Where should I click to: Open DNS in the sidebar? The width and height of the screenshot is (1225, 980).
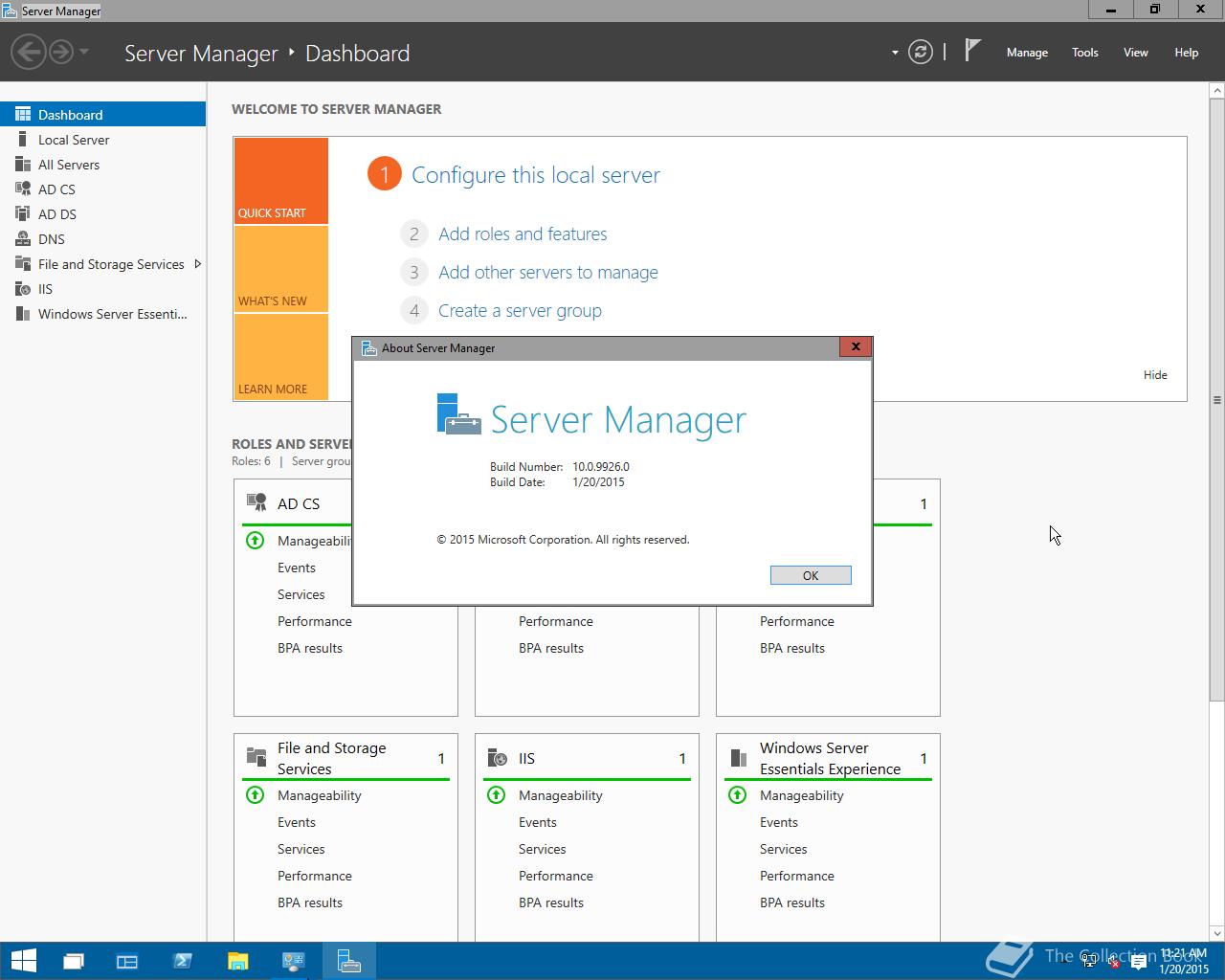[102, 238]
